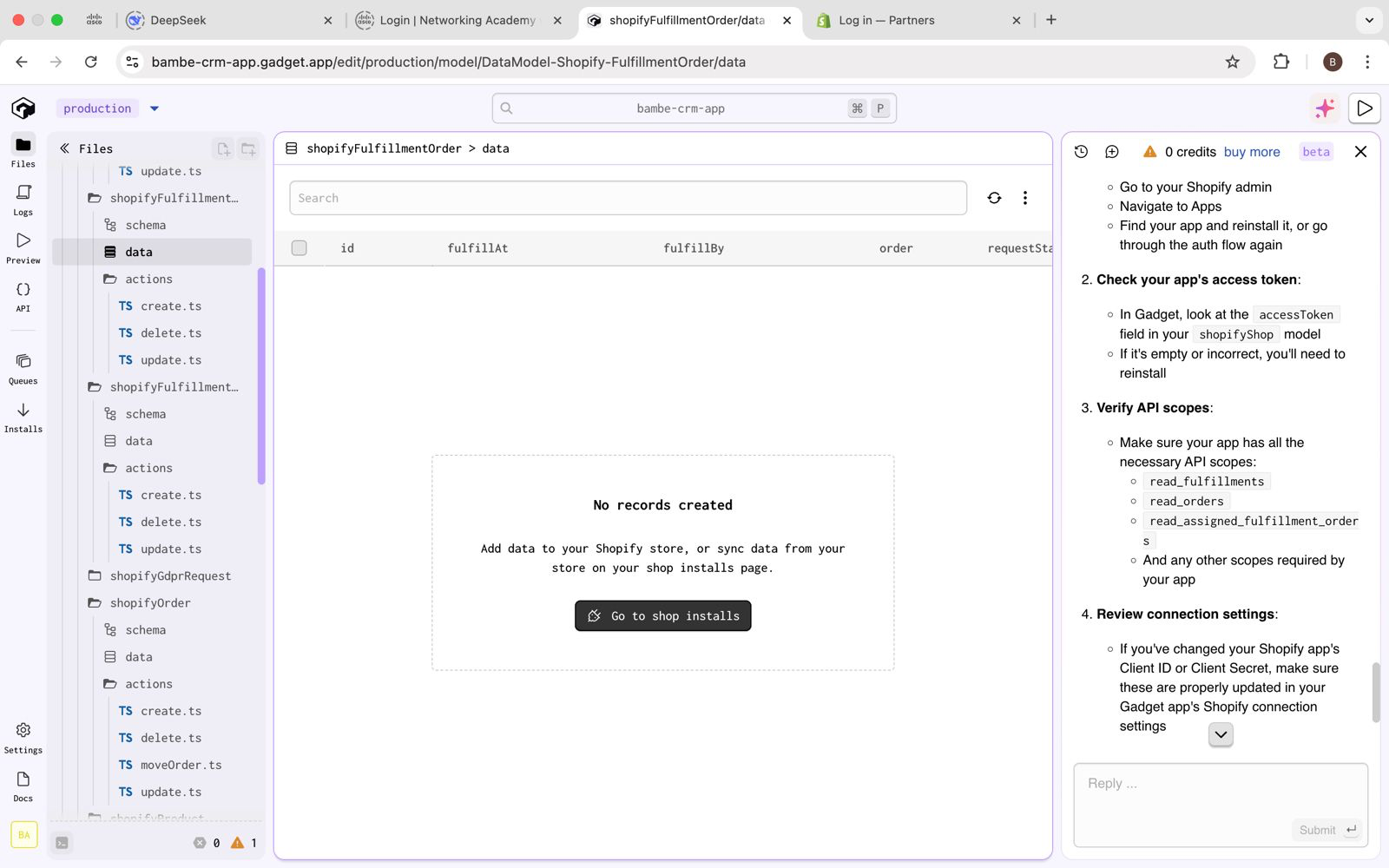Toggle the pink sparkle AI assistant icon
Image resolution: width=1389 pixels, height=868 pixels.
point(1325,108)
